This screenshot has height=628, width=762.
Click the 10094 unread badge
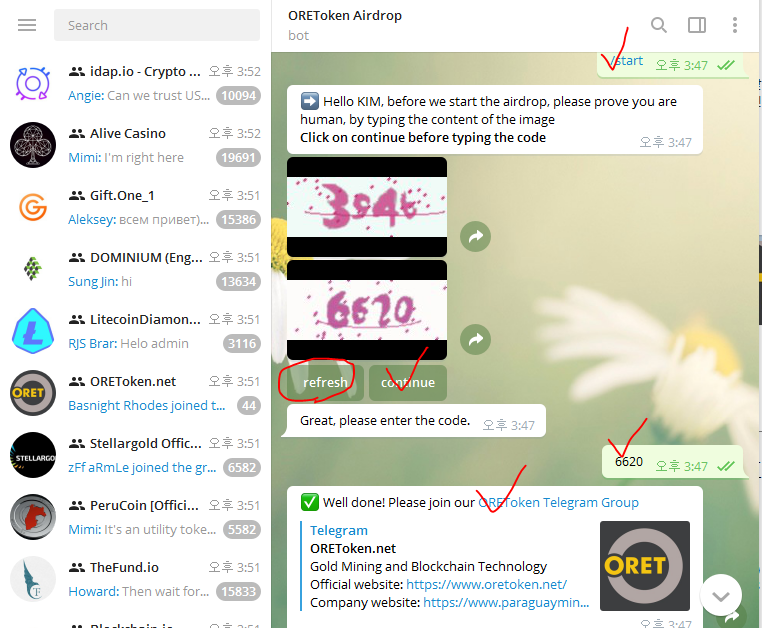[239, 96]
